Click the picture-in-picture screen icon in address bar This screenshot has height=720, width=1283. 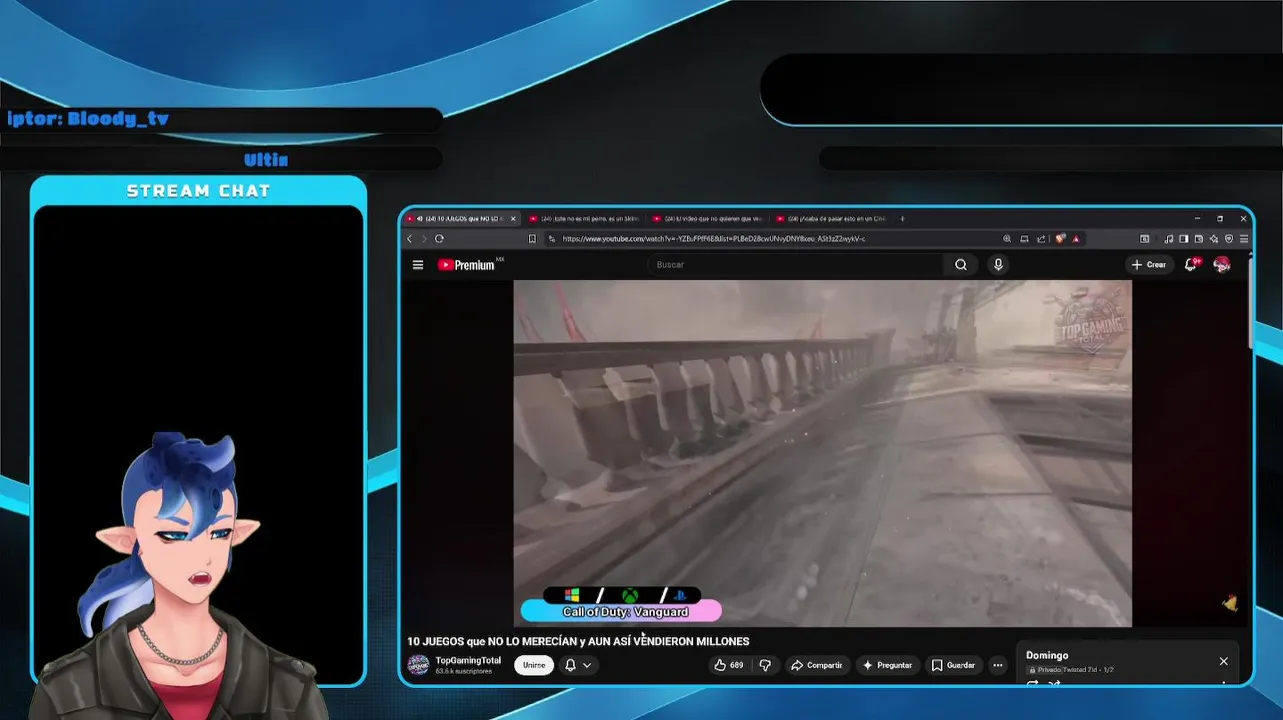point(1024,239)
